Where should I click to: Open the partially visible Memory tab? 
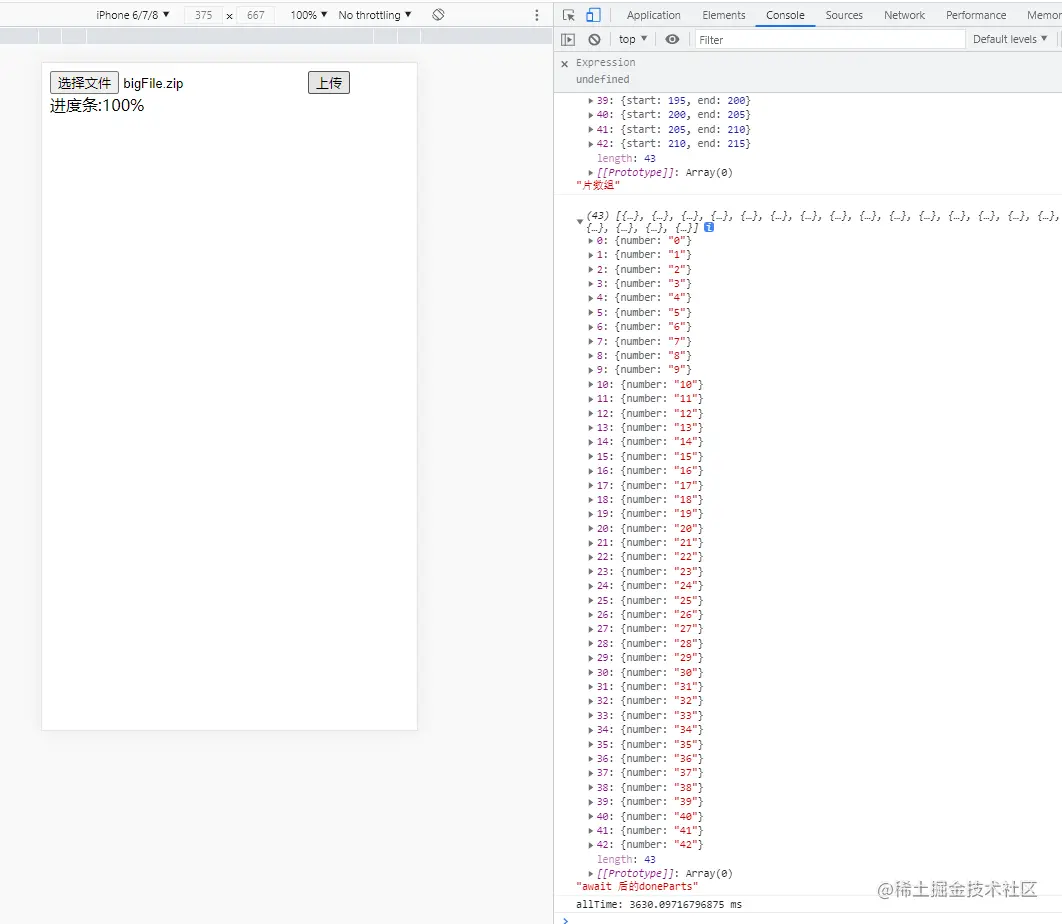[1044, 15]
